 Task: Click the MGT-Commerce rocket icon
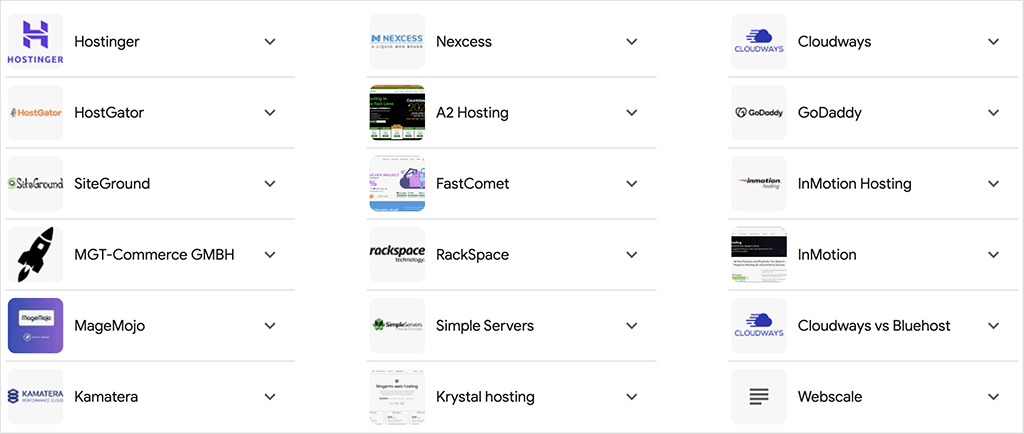35,255
